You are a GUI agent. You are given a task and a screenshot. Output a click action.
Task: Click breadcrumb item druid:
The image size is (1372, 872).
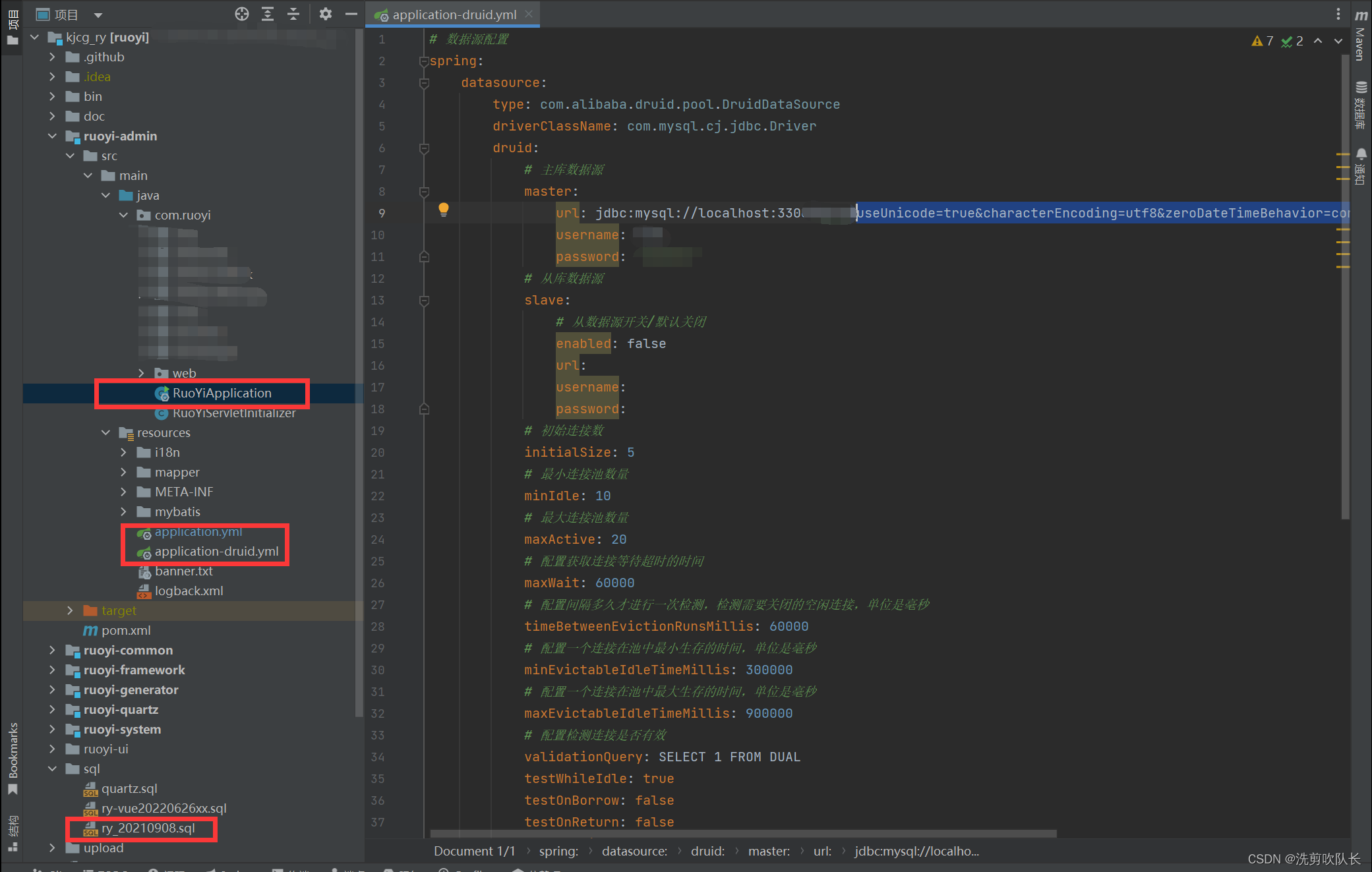[707, 851]
